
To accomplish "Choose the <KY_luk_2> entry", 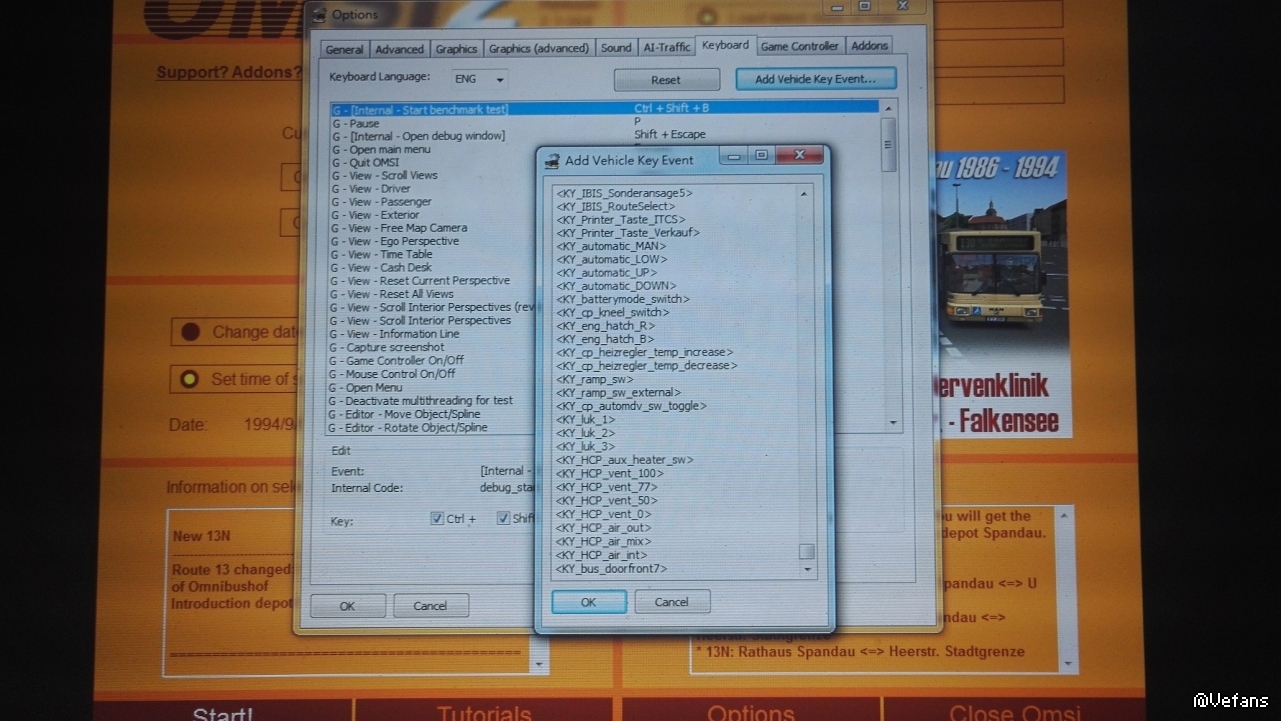I will [586, 433].
